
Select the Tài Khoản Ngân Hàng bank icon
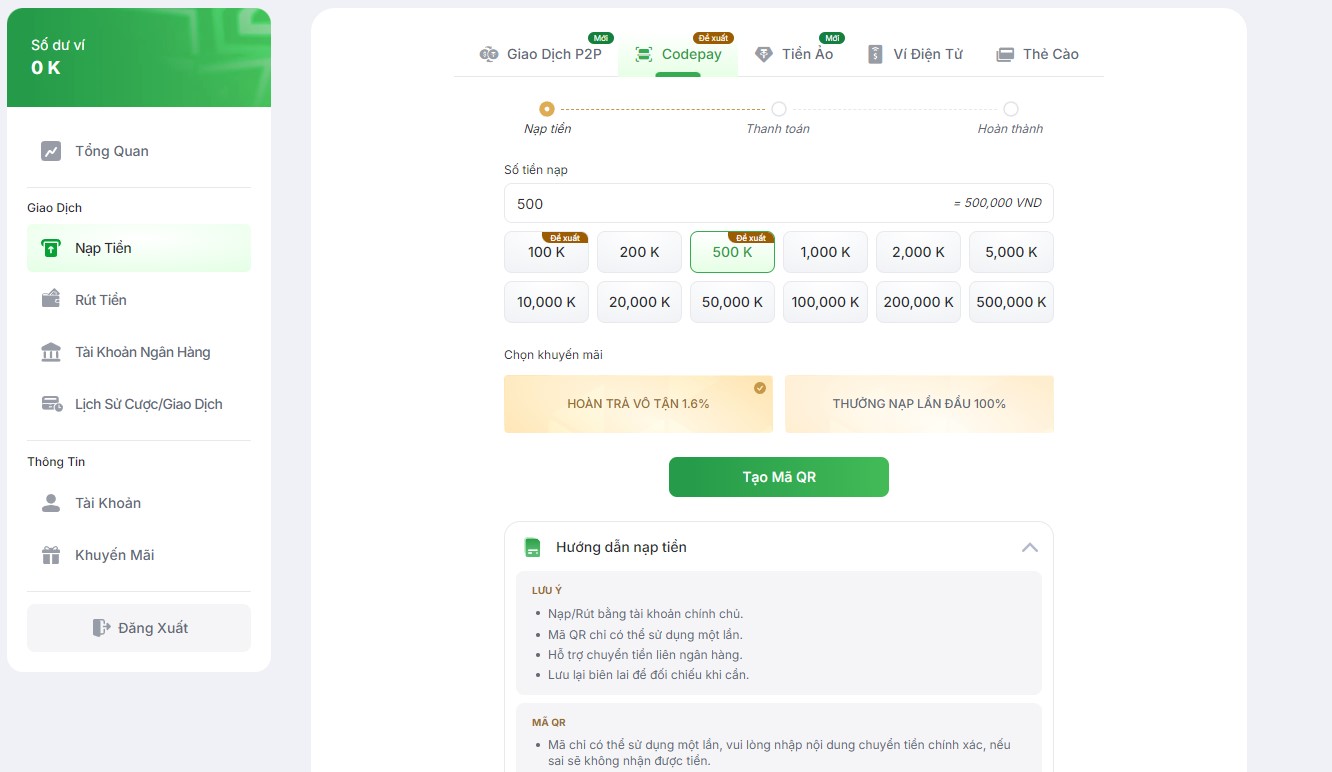(49, 351)
